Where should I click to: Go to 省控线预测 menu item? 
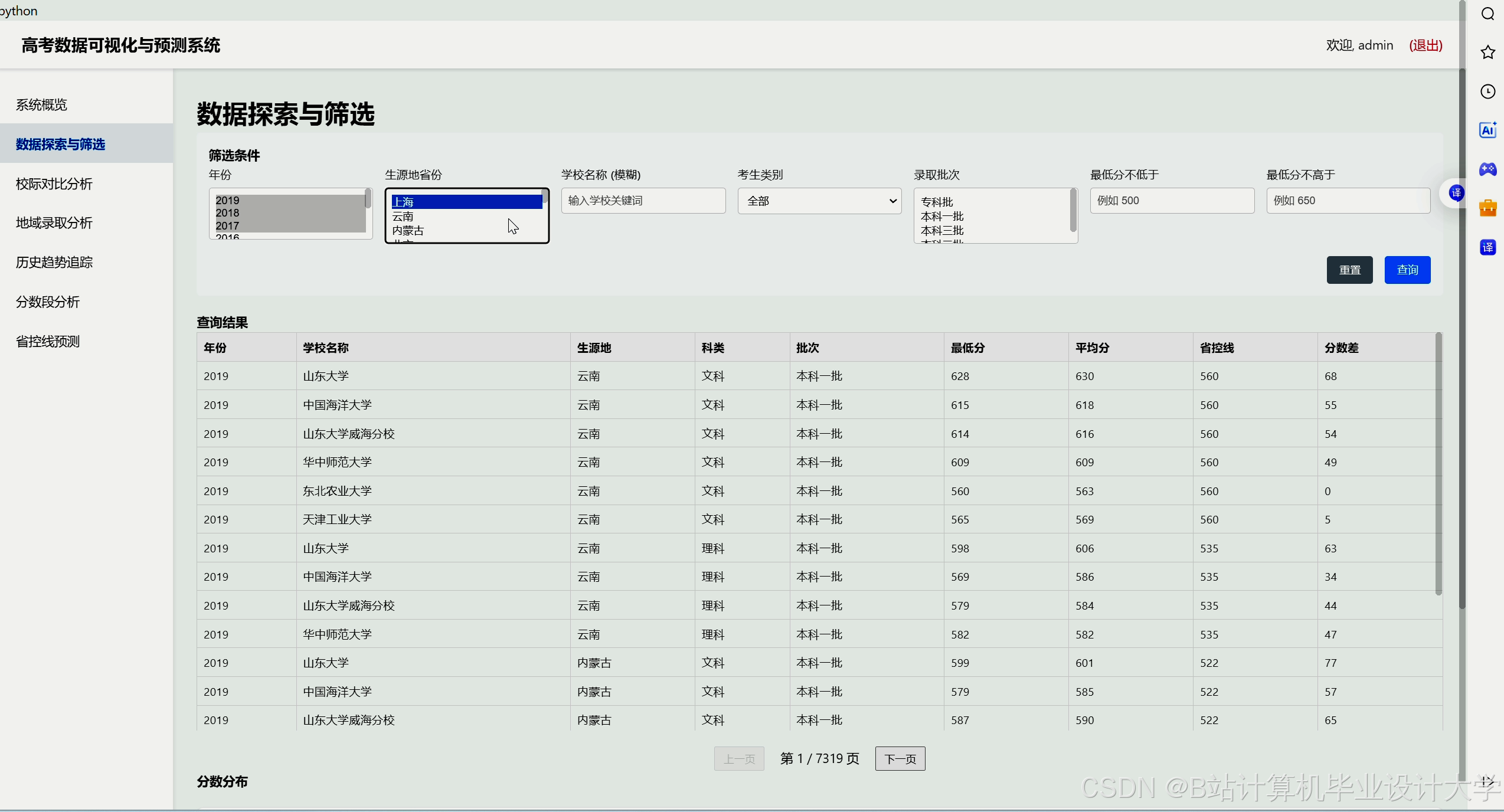click(48, 342)
